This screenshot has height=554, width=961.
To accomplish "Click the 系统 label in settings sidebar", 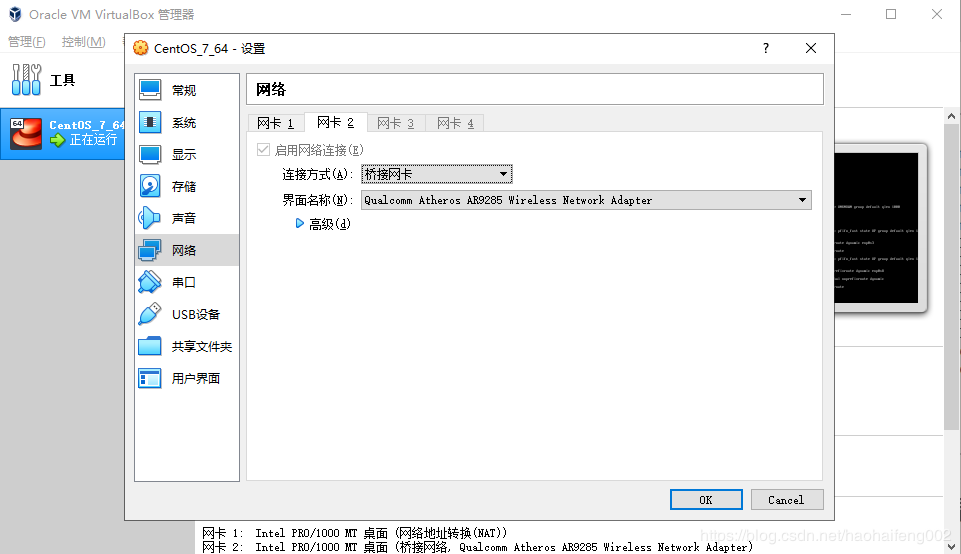I will click(184, 123).
